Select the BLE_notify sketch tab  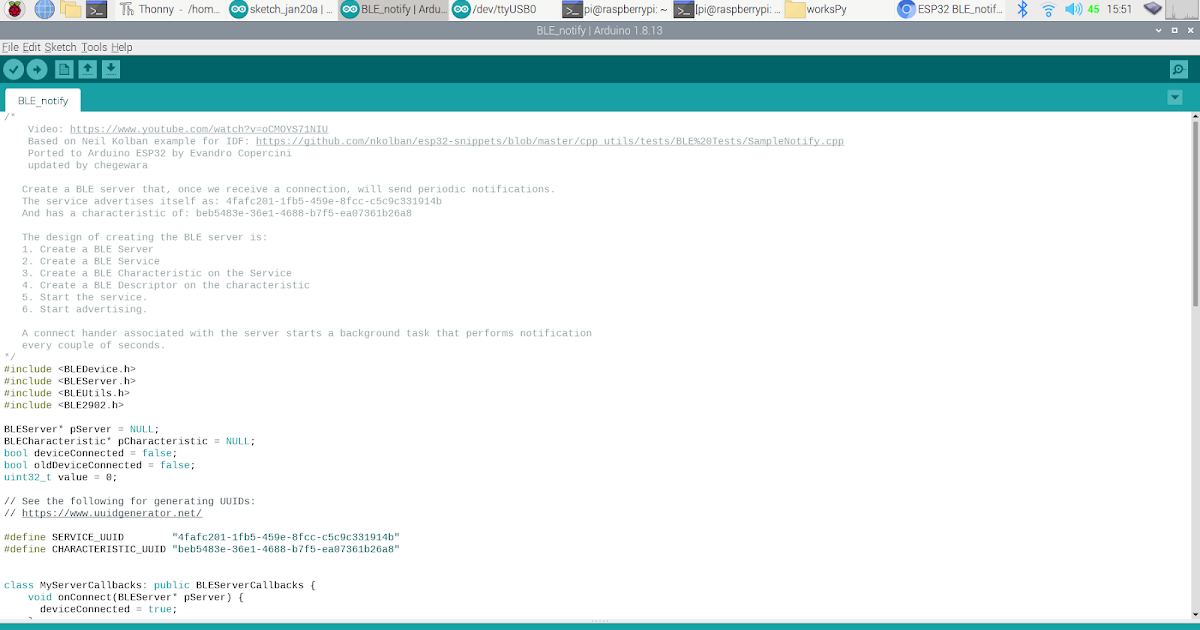[x=42, y=100]
